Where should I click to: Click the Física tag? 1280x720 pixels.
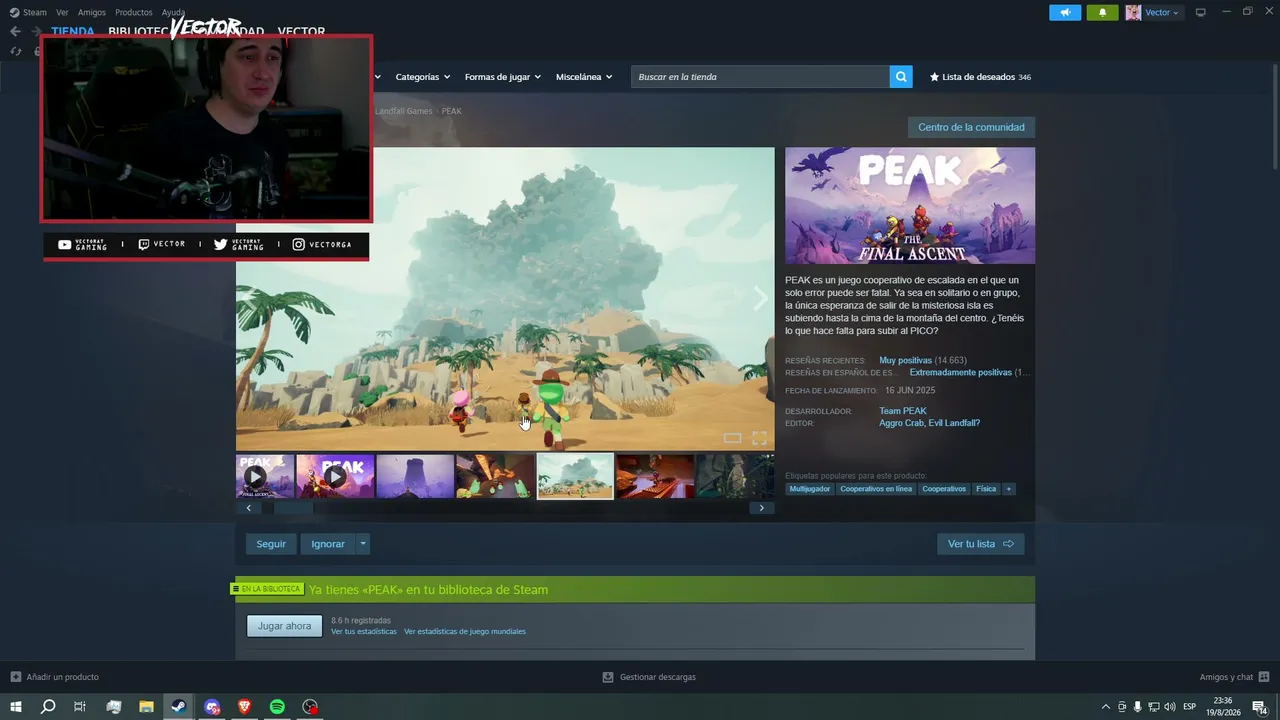986,489
